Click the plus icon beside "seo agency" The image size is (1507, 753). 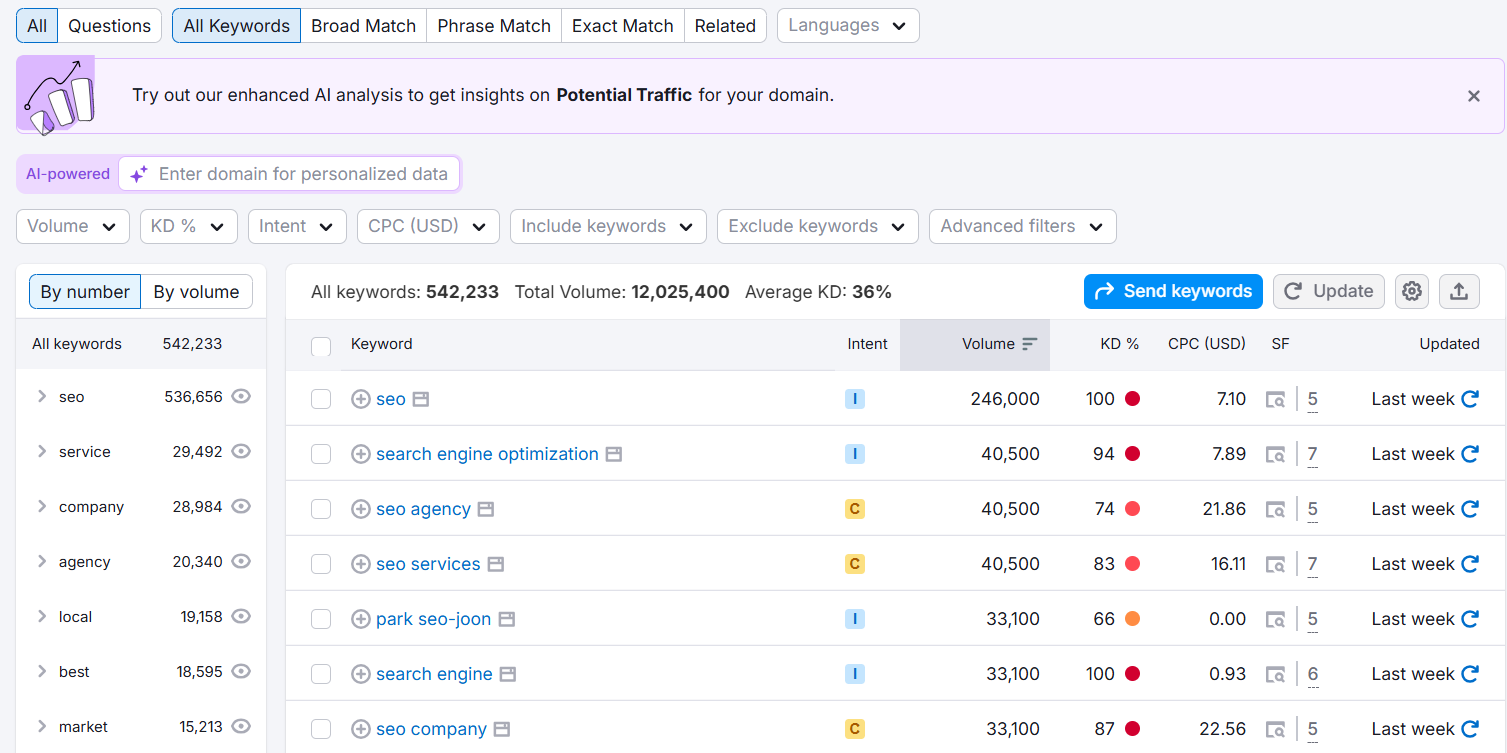(360, 508)
